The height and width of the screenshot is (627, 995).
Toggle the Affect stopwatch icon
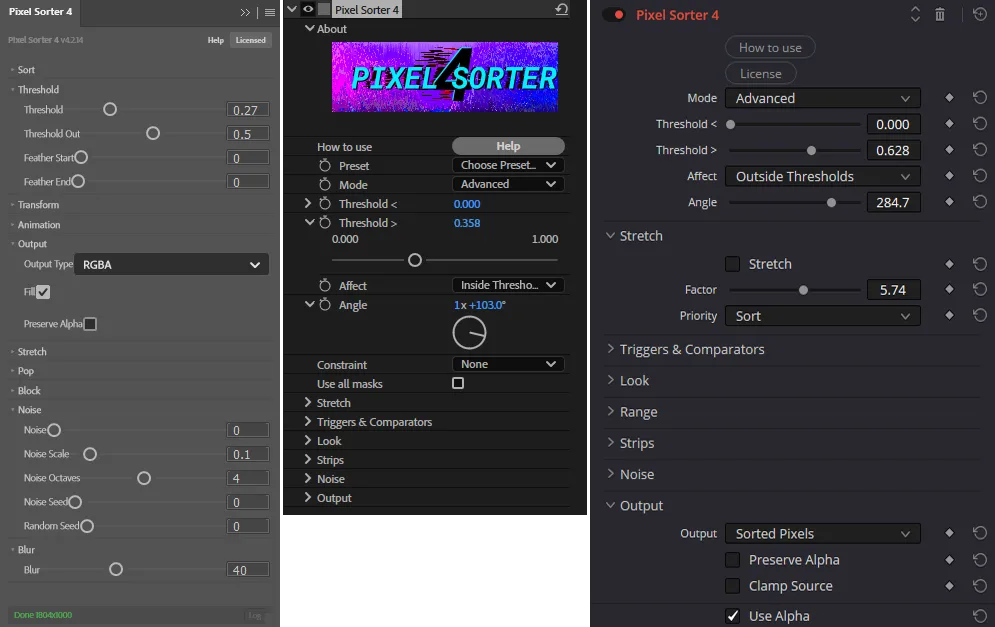[x=325, y=285]
